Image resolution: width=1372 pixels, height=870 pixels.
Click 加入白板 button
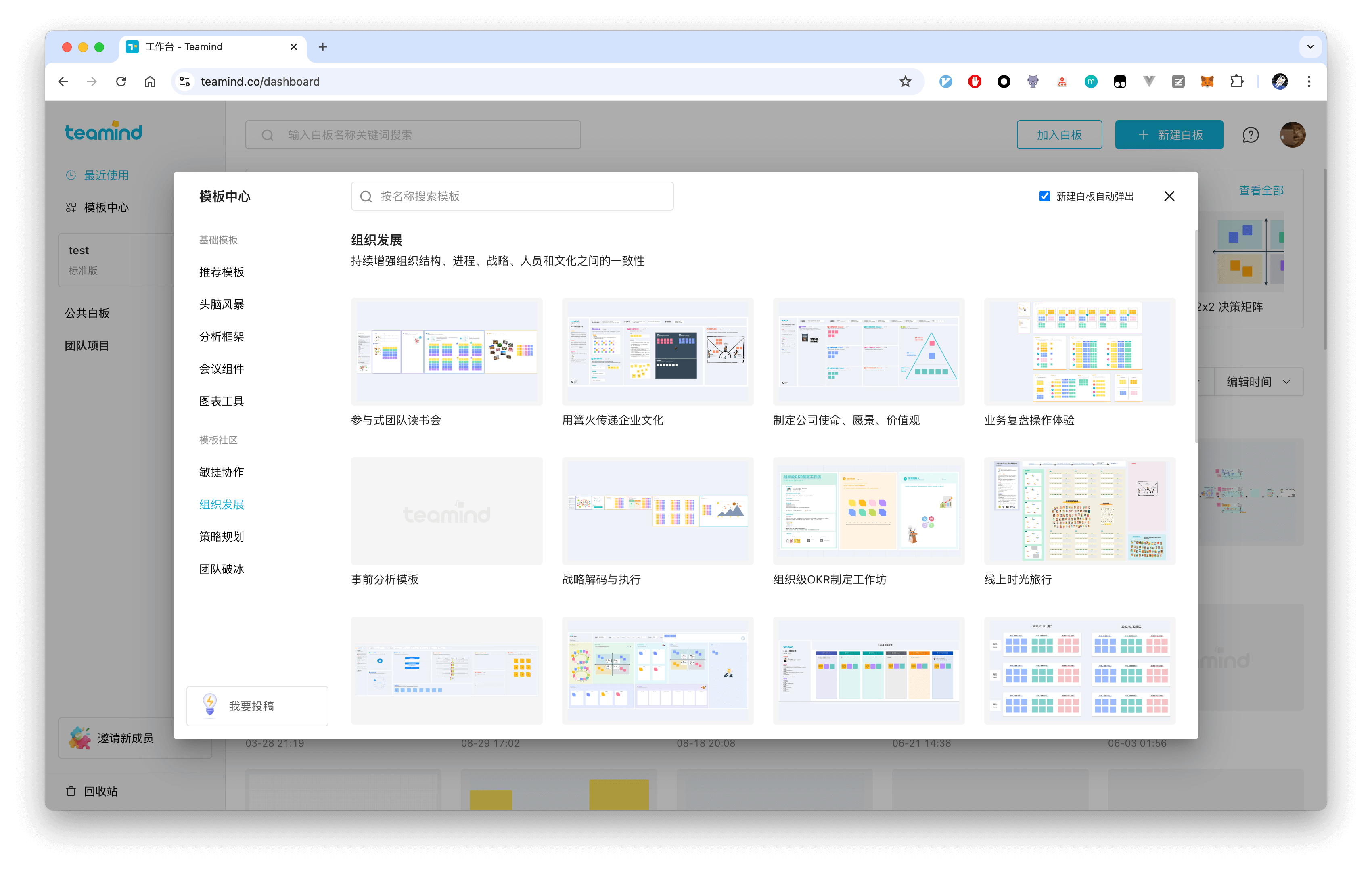point(1059,135)
